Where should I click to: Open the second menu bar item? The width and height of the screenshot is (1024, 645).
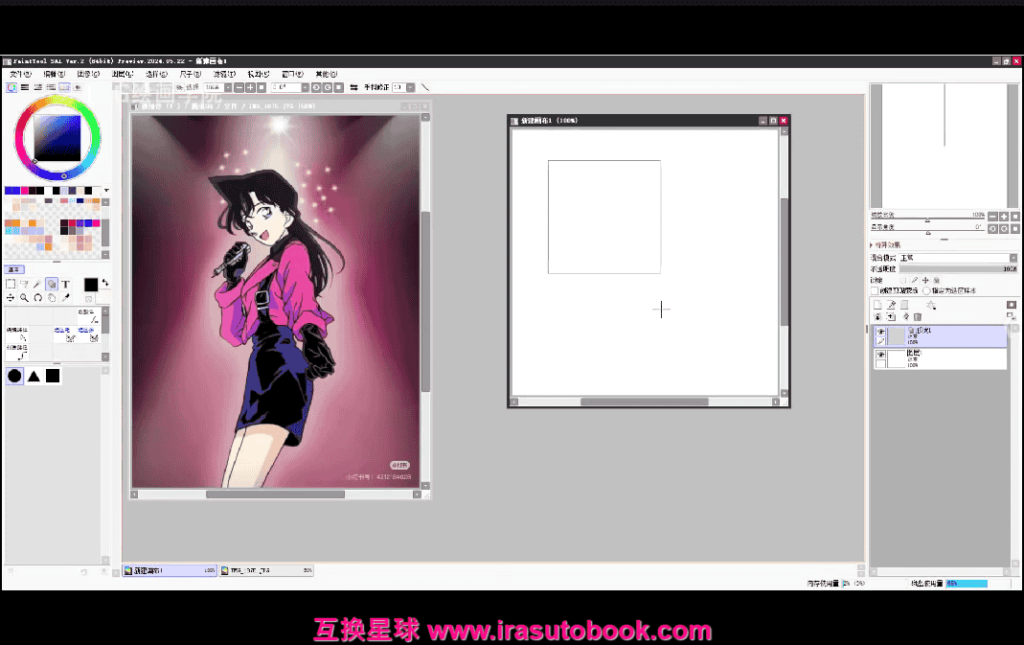(54, 74)
